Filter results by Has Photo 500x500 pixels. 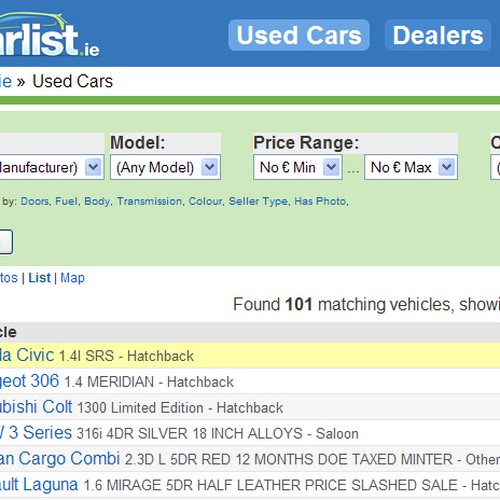(x=320, y=201)
